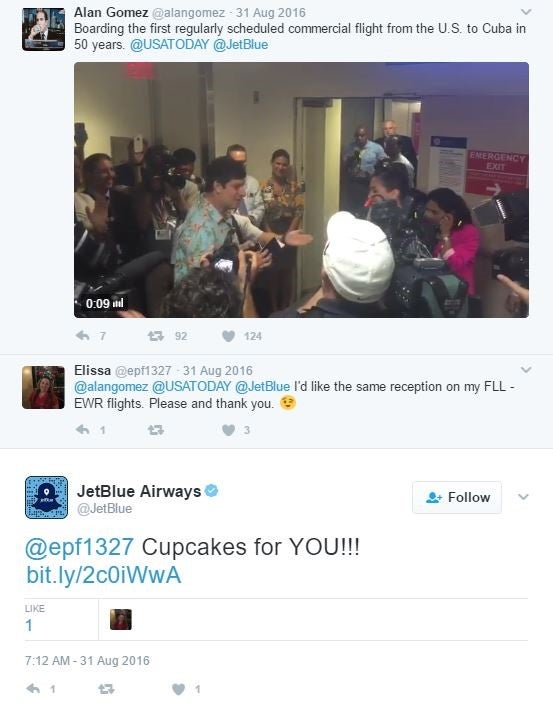
Task: Retweet Elissa's FLL-EWR tweet
Action: click(155, 430)
